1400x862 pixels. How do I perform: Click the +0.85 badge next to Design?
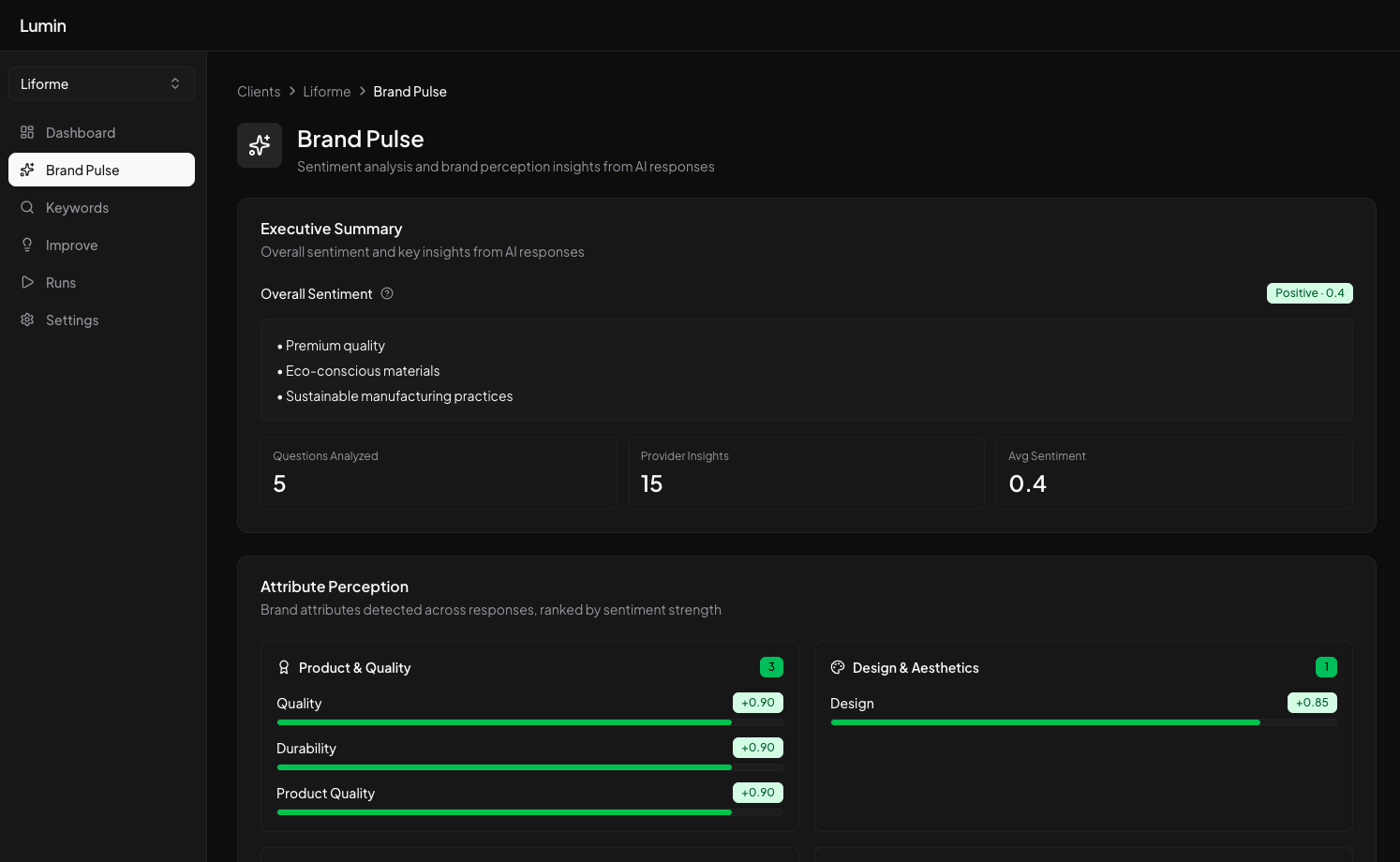point(1312,702)
